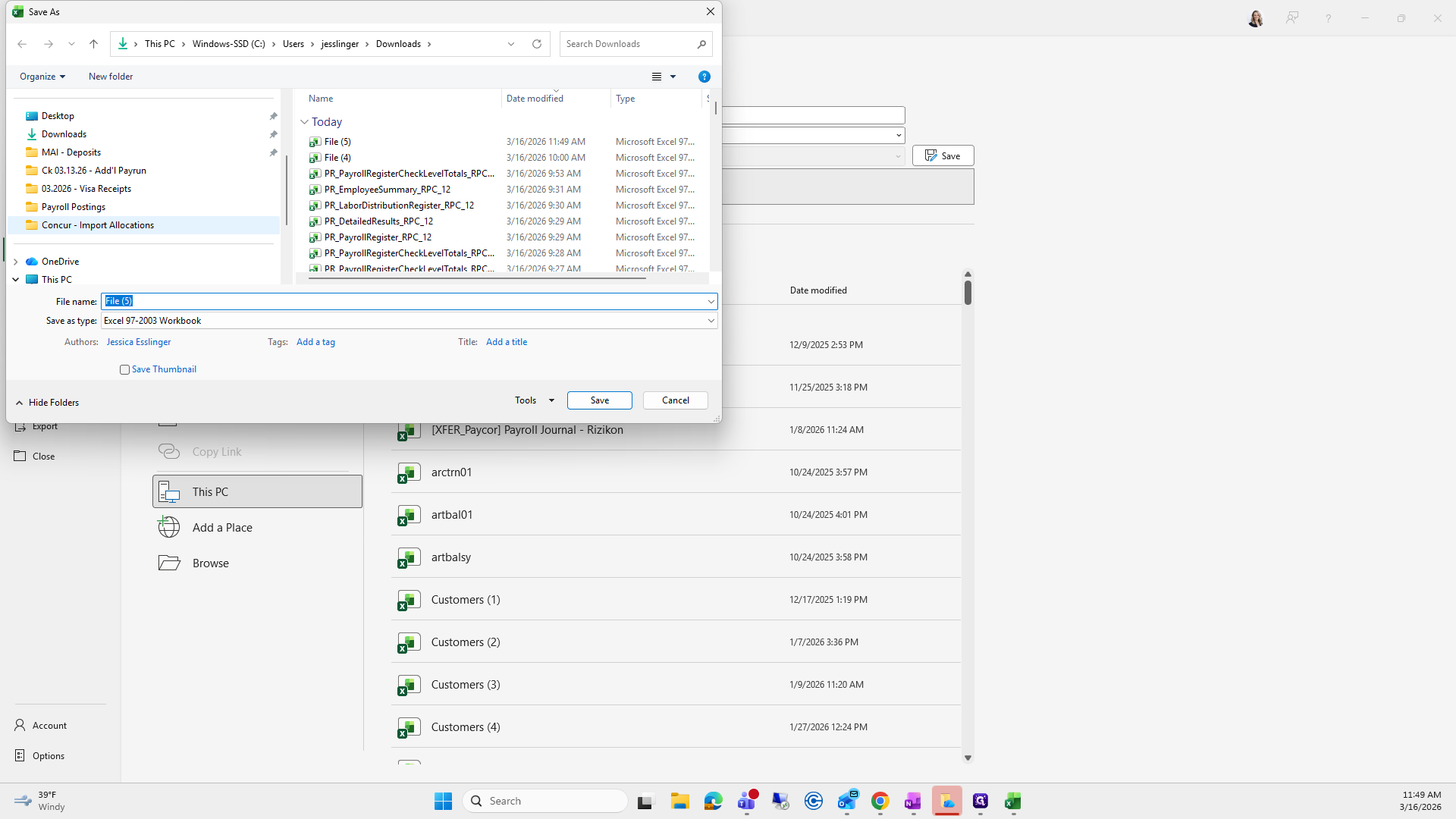This screenshot has height=819, width=1456.
Task: Click the Save button in the dialog
Action: point(599,400)
